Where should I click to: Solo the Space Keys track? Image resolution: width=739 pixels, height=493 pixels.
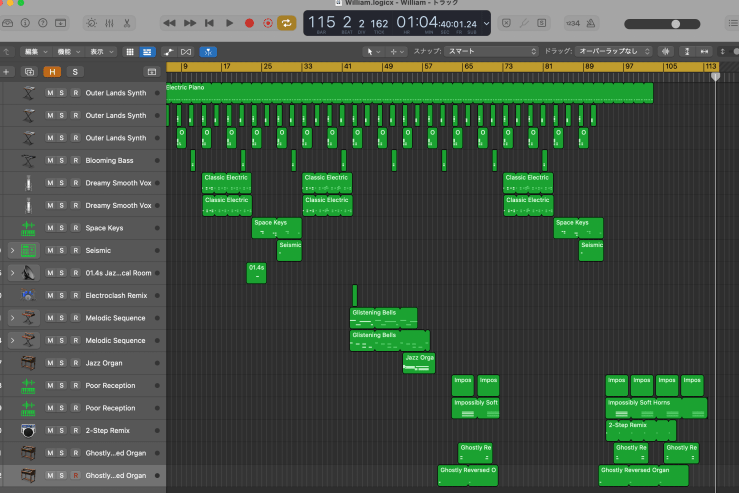click(62, 228)
